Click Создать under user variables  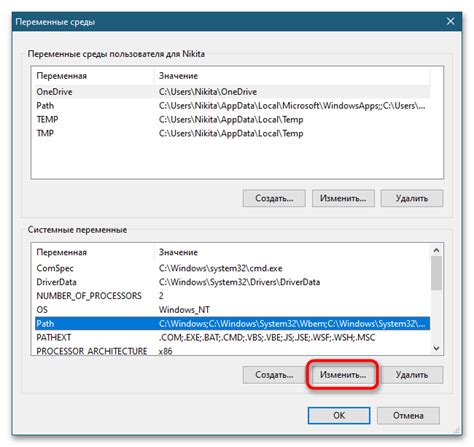274,198
